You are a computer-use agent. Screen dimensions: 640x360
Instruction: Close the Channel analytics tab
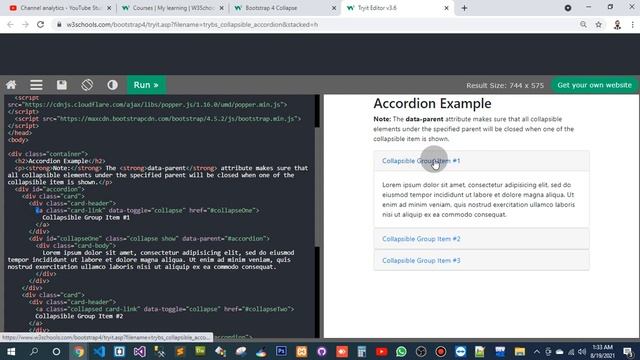(109, 8)
